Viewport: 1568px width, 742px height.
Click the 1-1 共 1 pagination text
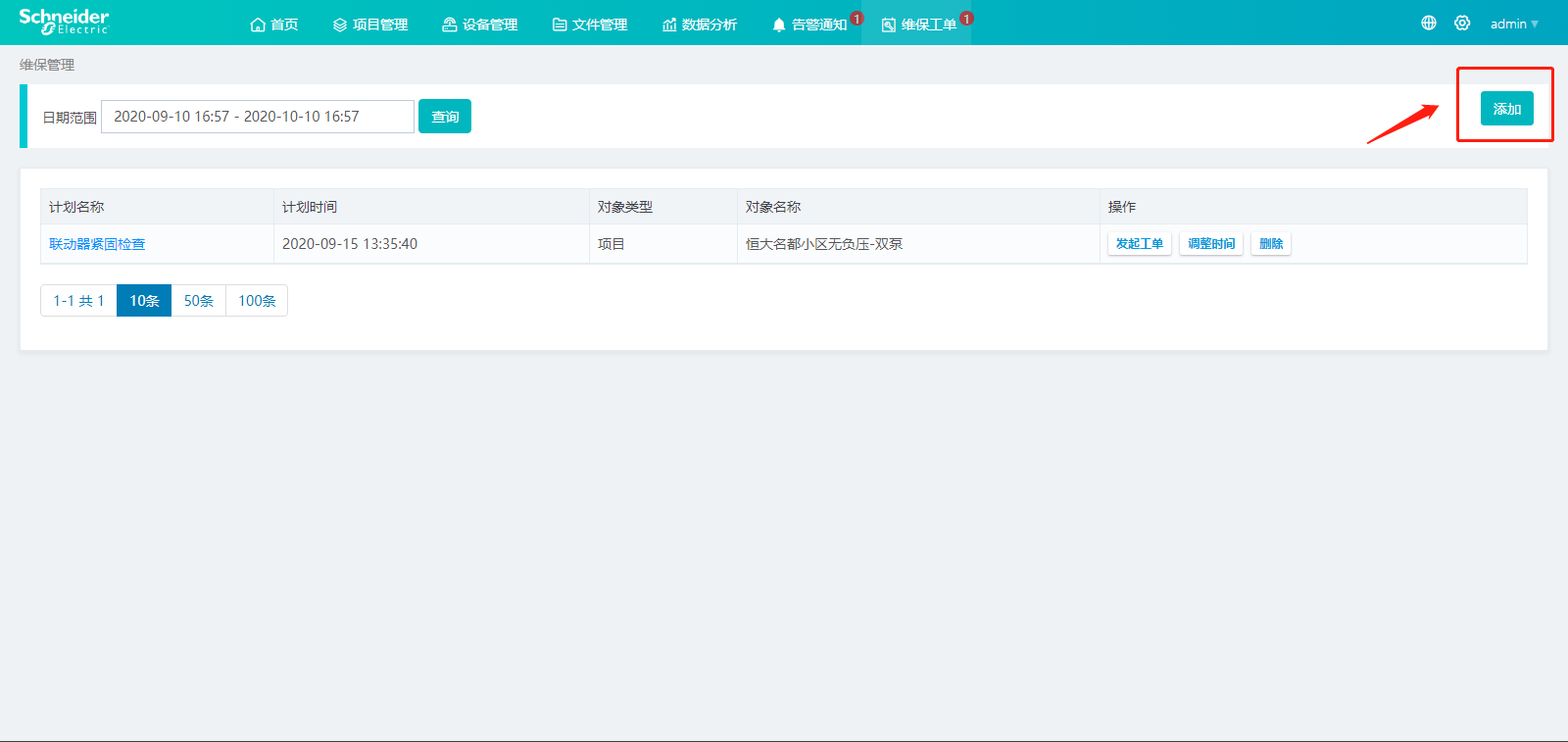click(x=78, y=301)
